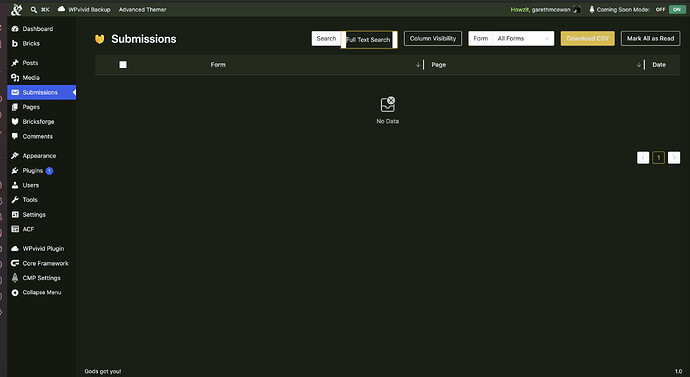The height and width of the screenshot is (377, 690).
Task: Click the WPvivid Backup cloud icon
Action: [61, 9]
